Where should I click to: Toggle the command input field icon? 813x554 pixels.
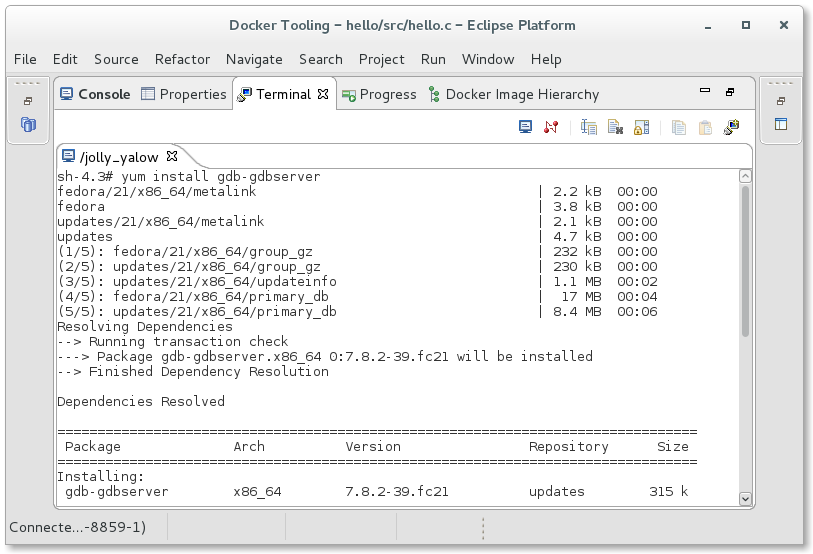point(589,127)
